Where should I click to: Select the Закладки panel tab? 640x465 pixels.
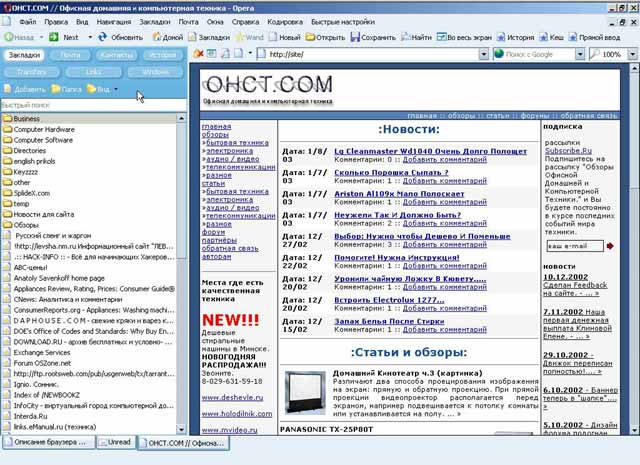coord(24,55)
